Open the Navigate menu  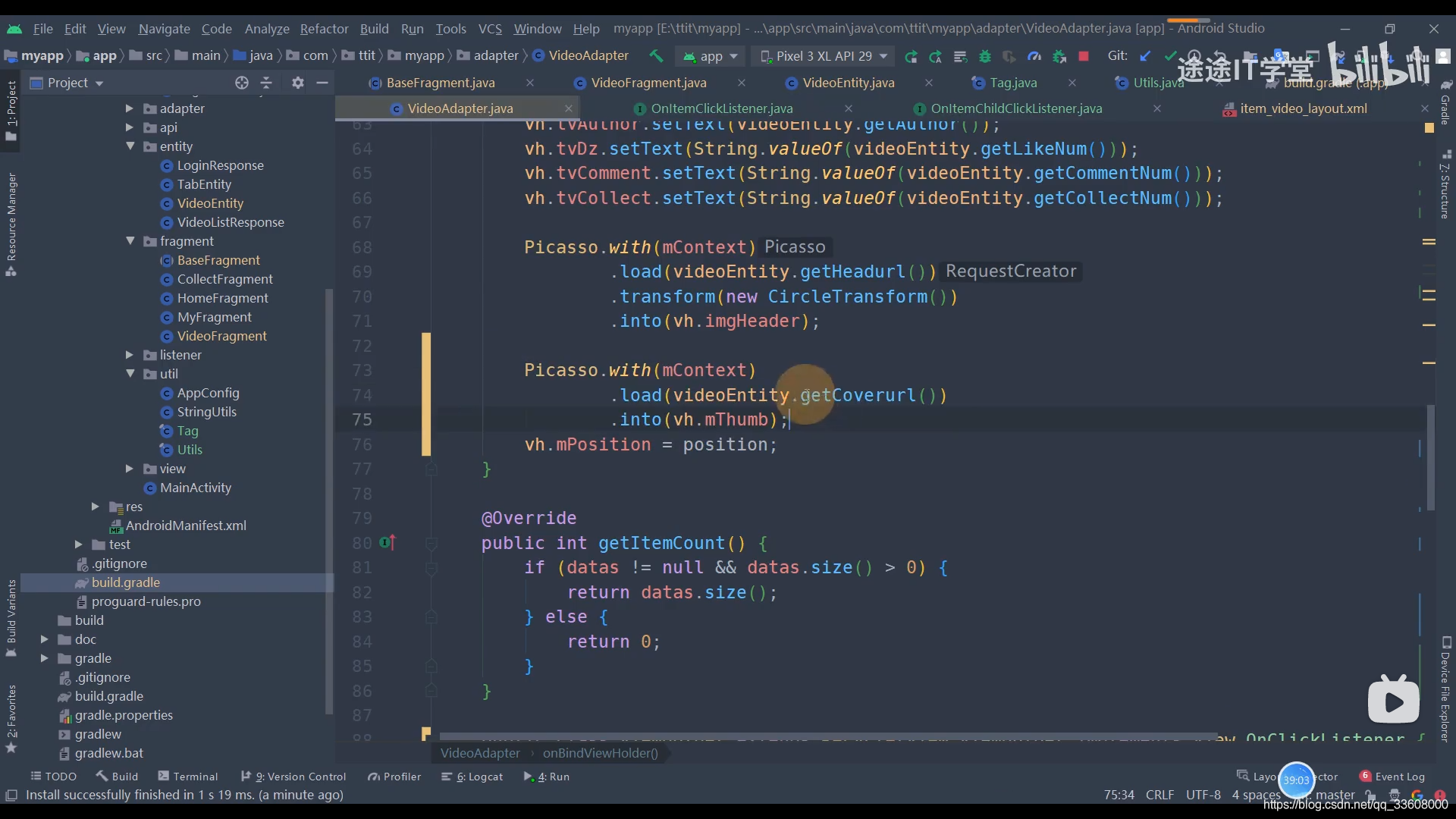164,29
